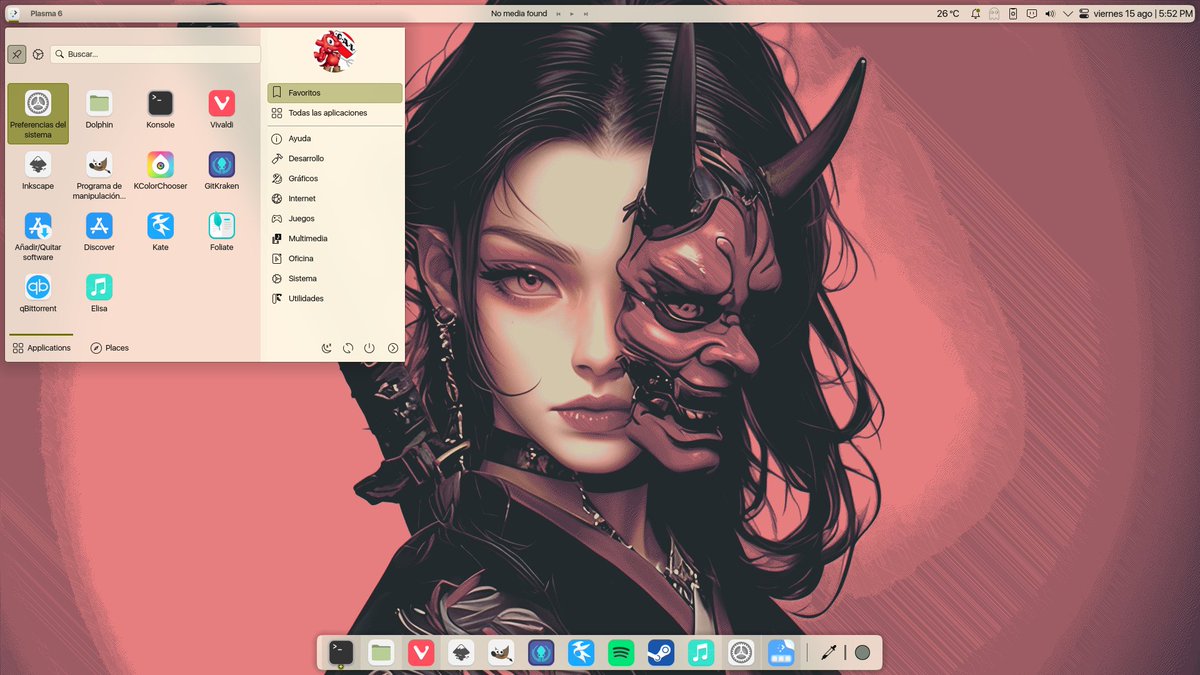The height and width of the screenshot is (675, 1200).
Task: Launch Konsole from the dock
Action: [x=341, y=653]
